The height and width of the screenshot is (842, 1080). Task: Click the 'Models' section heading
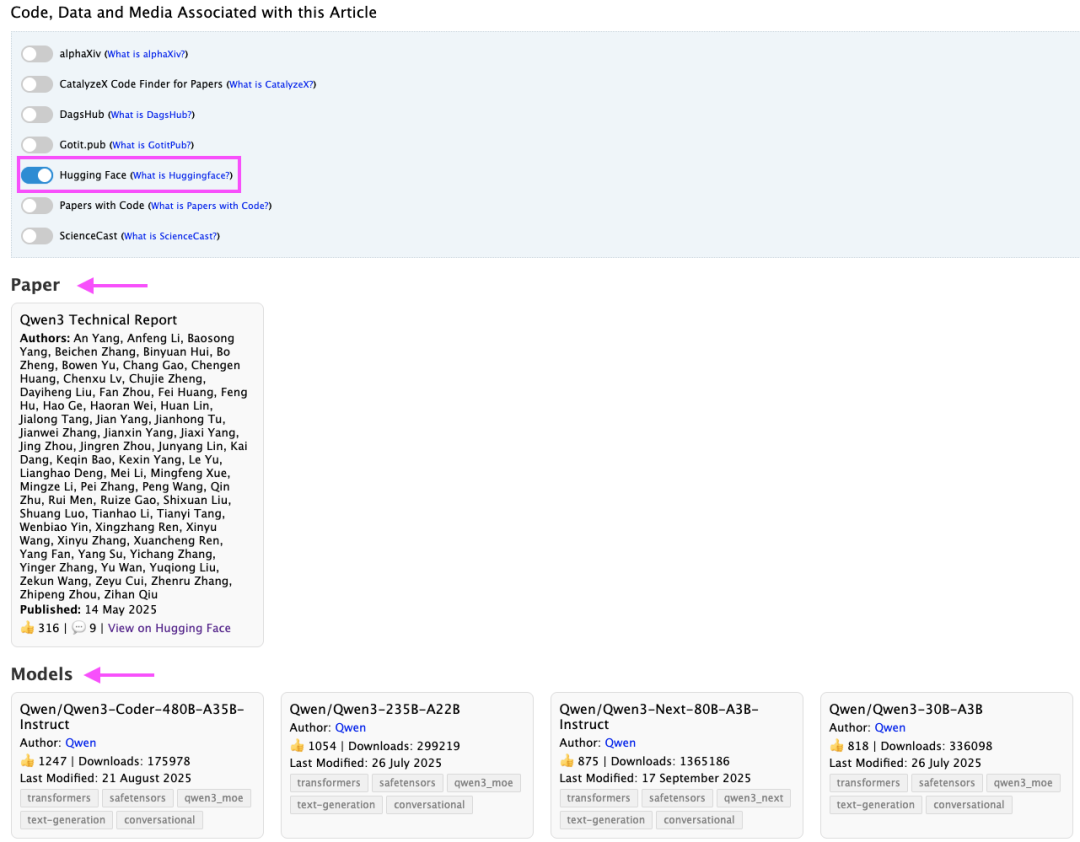41,674
